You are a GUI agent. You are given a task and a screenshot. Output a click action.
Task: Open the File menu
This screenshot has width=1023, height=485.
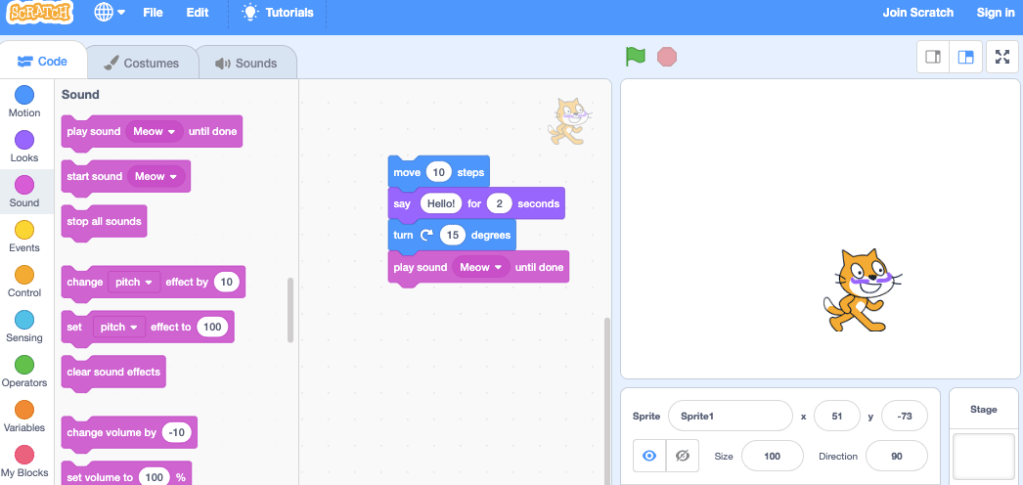coord(152,13)
